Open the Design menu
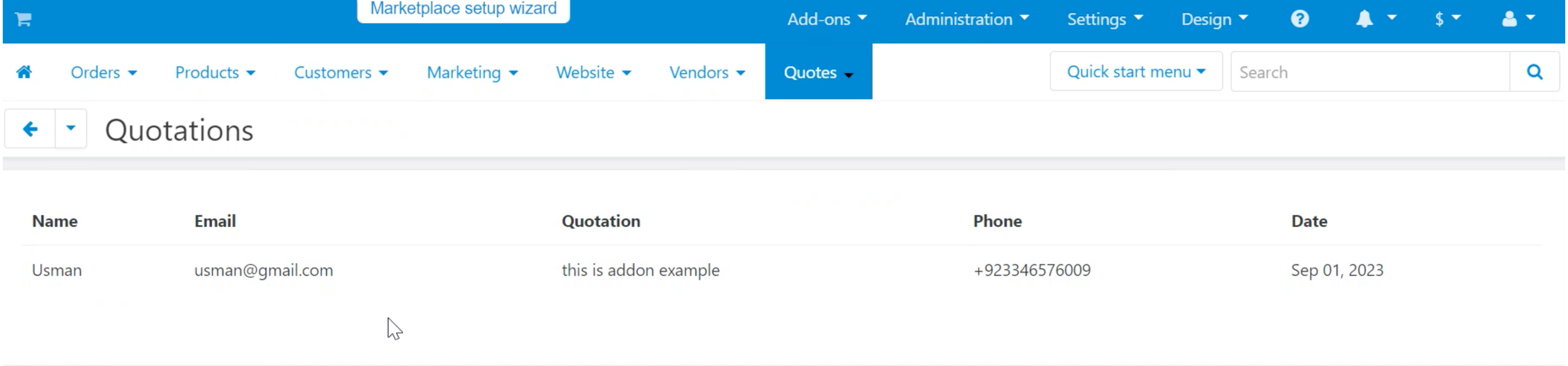Viewport: 1568px width, 366px height. click(x=1214, y=19)
